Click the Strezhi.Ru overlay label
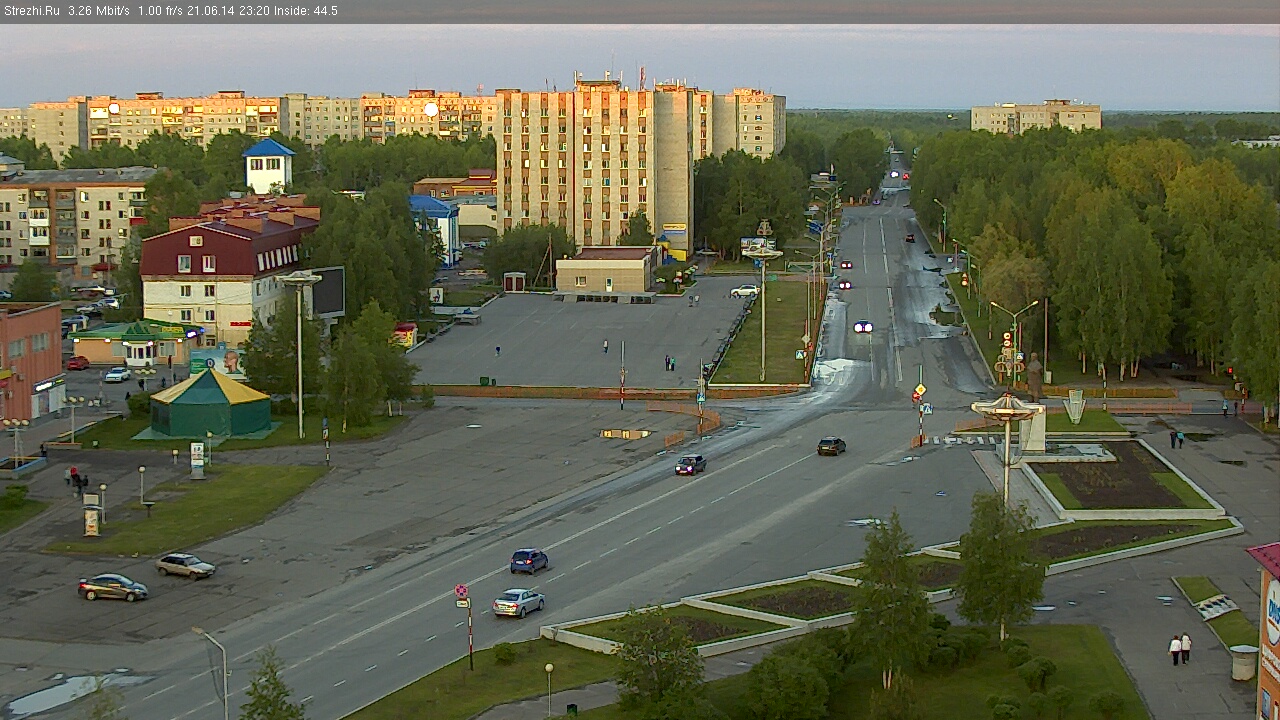Viewport: 1280px width, 720px height. [x=32, y=11]
